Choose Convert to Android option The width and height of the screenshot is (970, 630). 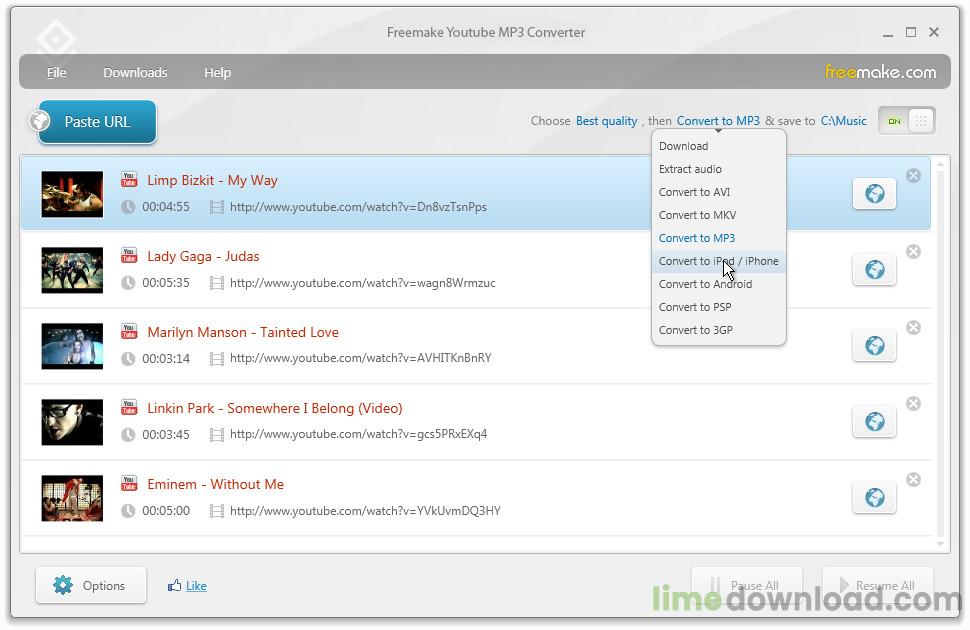tap(719, 284)
